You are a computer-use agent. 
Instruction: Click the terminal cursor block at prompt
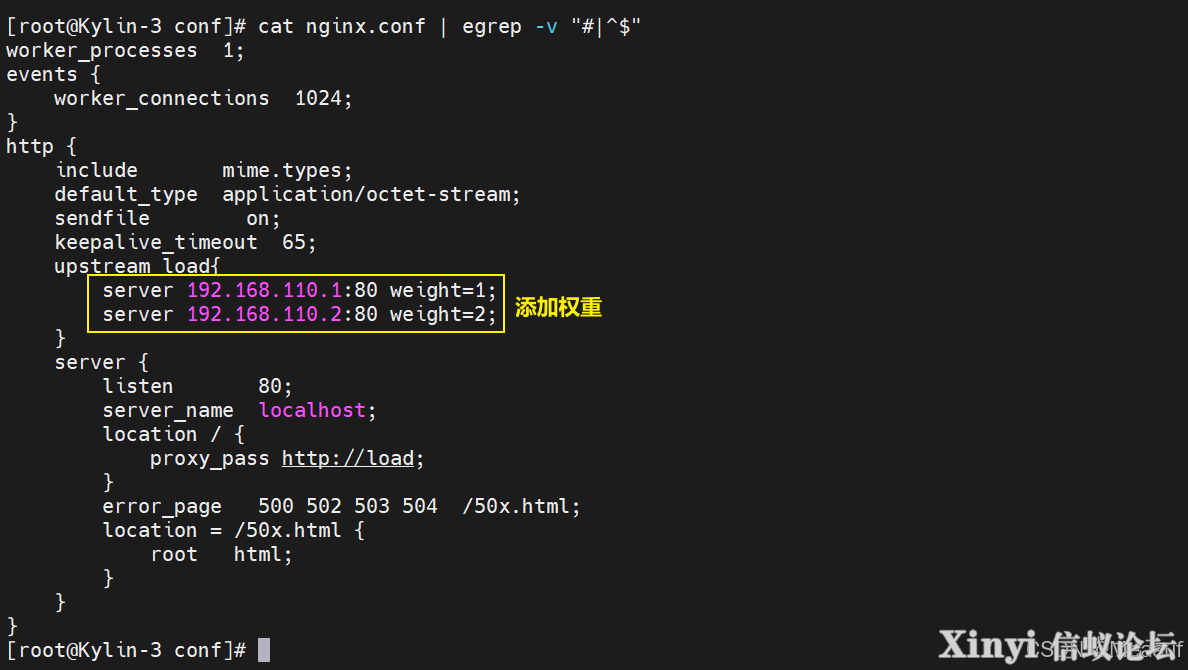tap(264, 650)
